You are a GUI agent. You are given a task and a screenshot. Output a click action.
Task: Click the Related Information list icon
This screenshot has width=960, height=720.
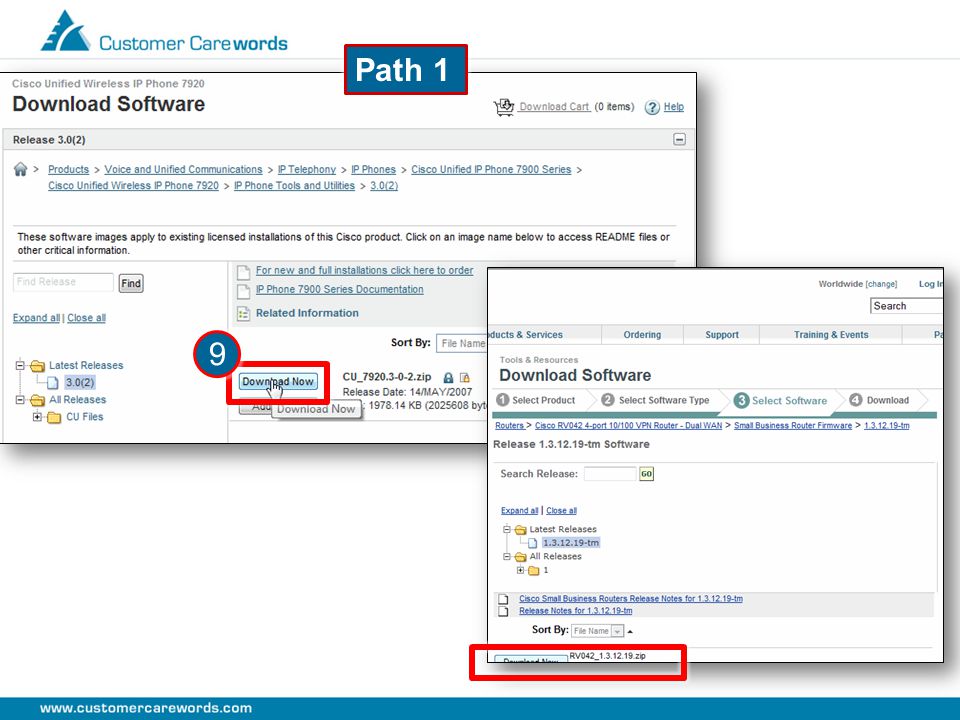point(244,313)
